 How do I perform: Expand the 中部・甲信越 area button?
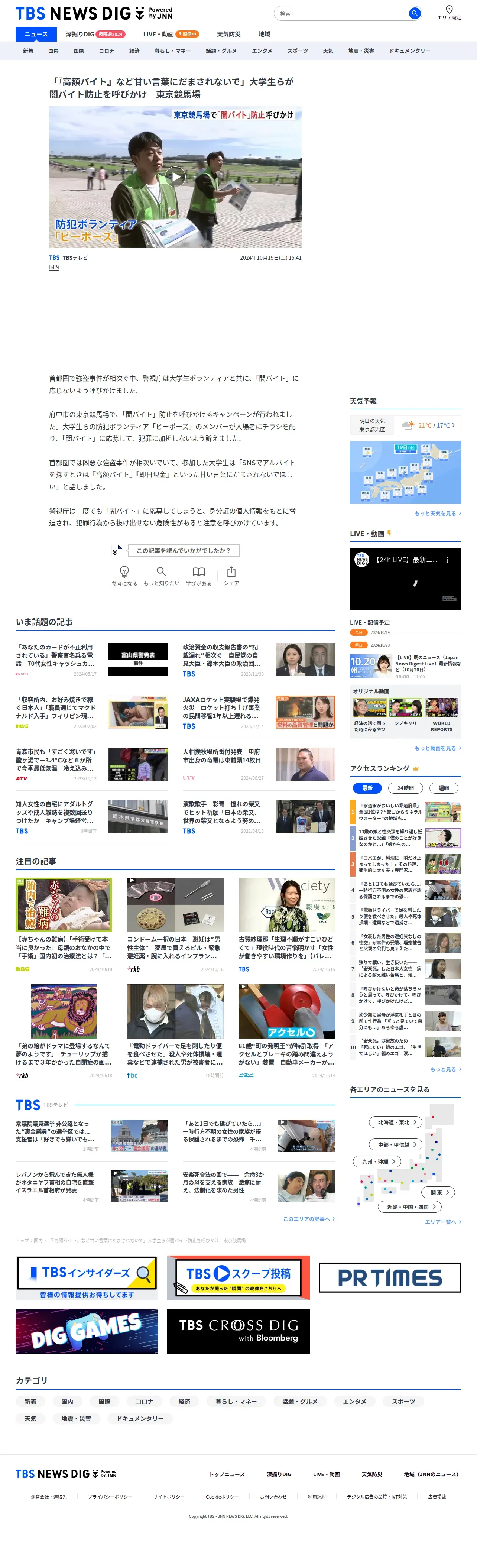tap(396, 1145)
